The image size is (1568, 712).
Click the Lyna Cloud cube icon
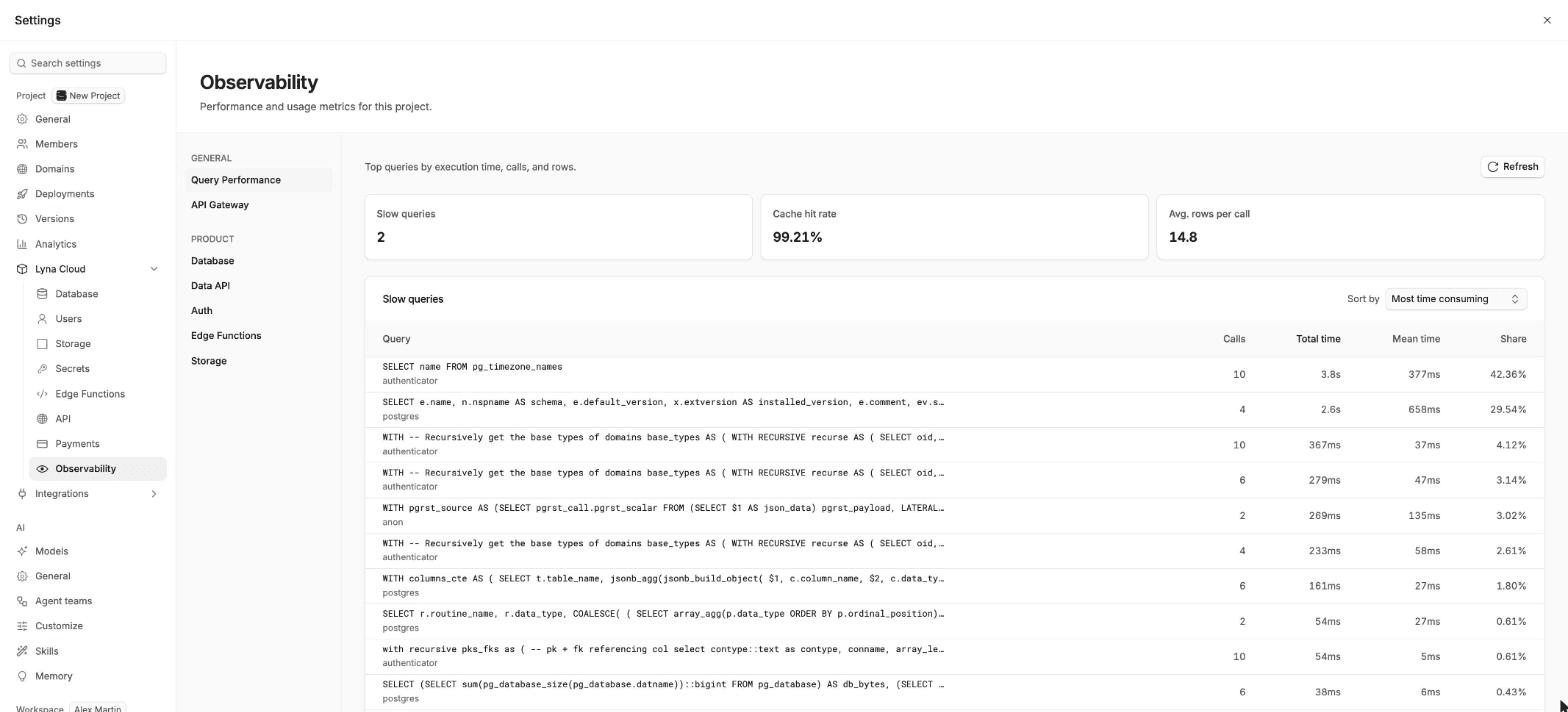coord(22,269)
